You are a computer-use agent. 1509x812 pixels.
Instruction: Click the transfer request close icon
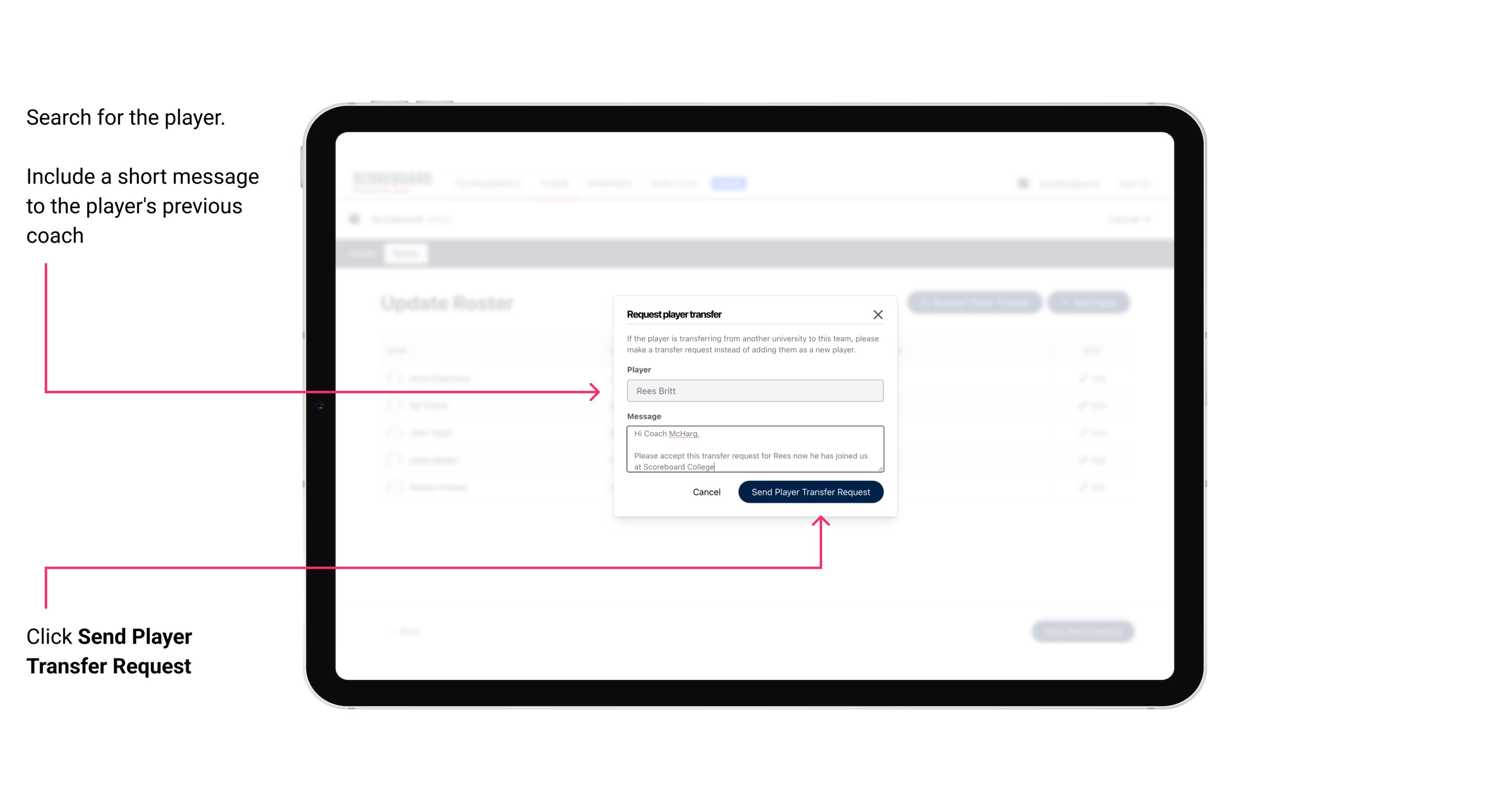click(x=878, y=314)
